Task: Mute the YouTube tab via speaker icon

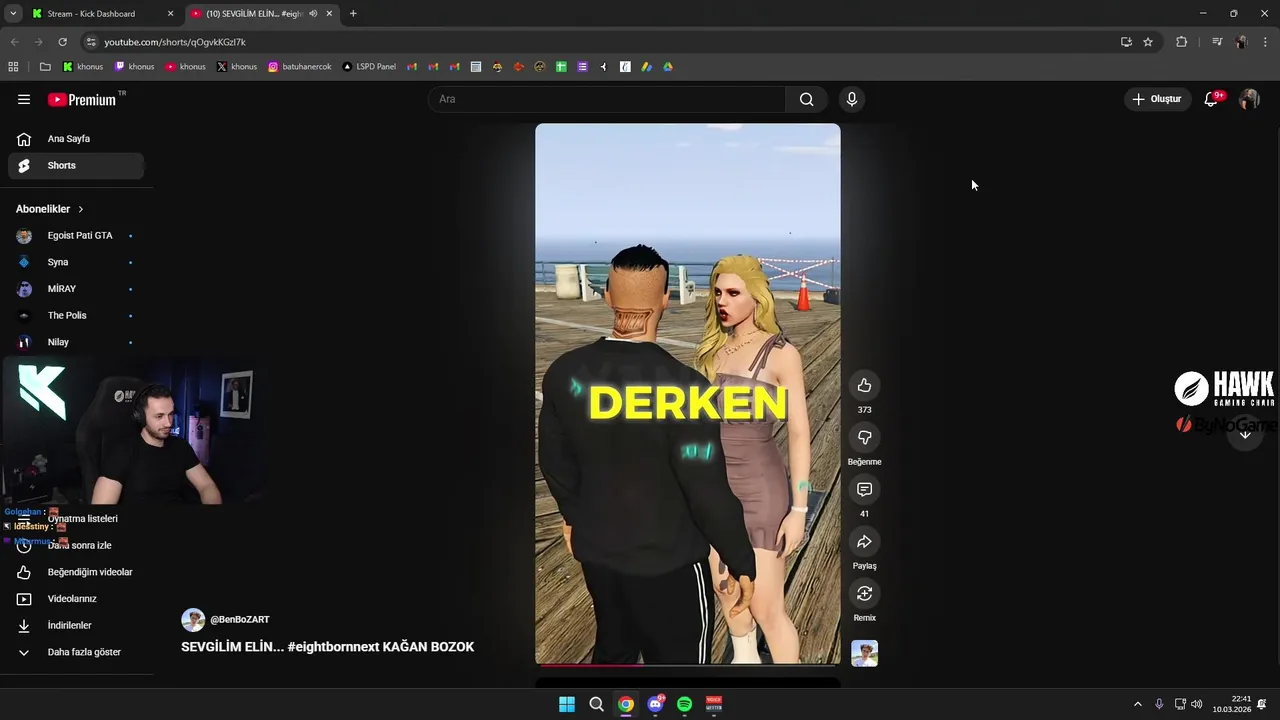Action: [313, 14]
